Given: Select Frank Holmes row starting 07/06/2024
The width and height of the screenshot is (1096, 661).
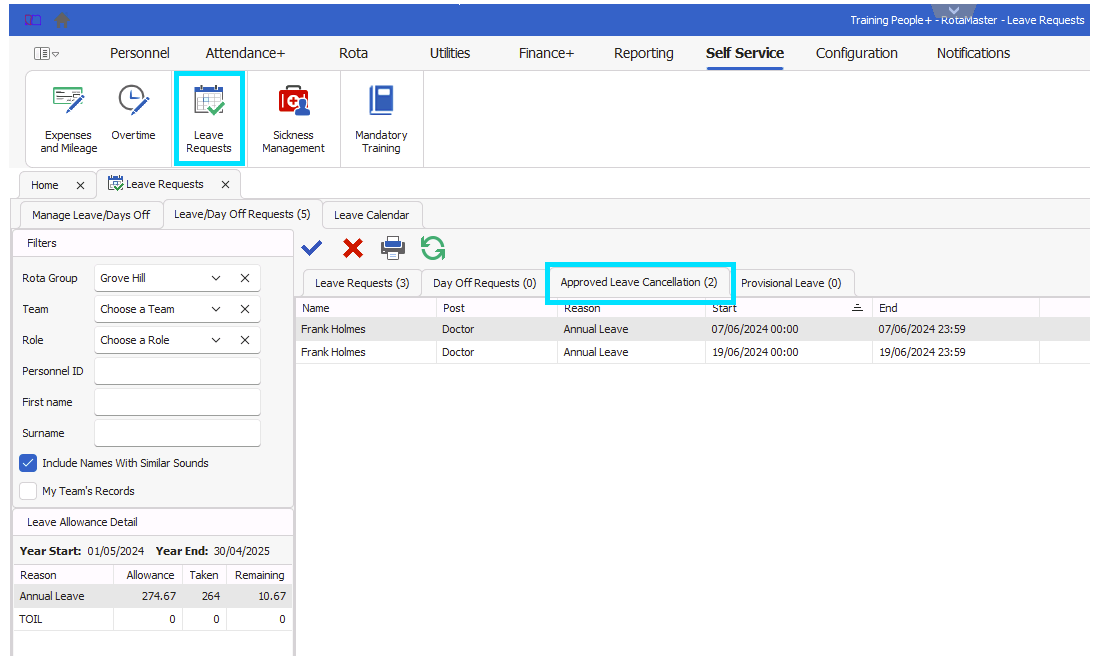Looking at the screenshot, I should [693, 329].
